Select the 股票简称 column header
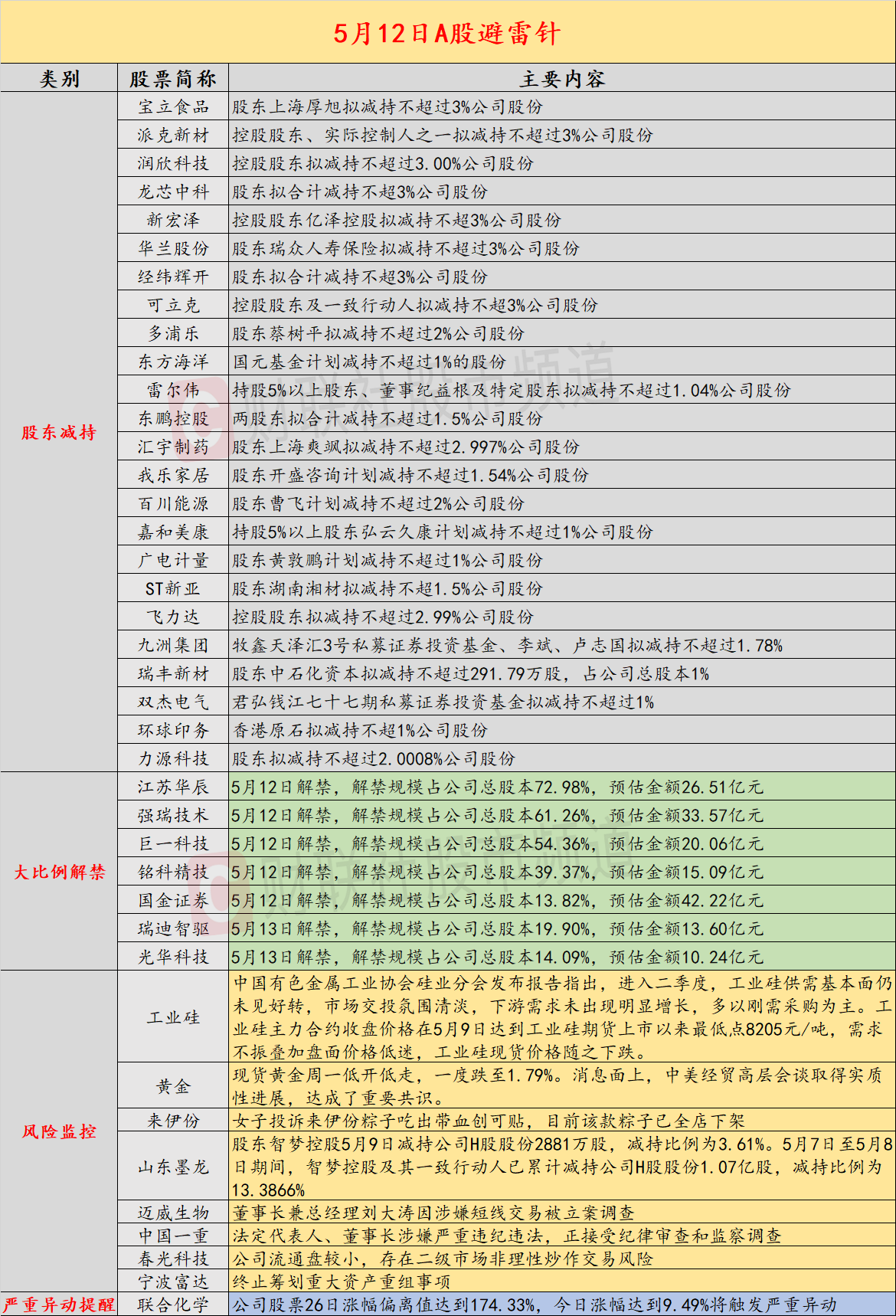The image size is (896, 1316). coord(173,78)
